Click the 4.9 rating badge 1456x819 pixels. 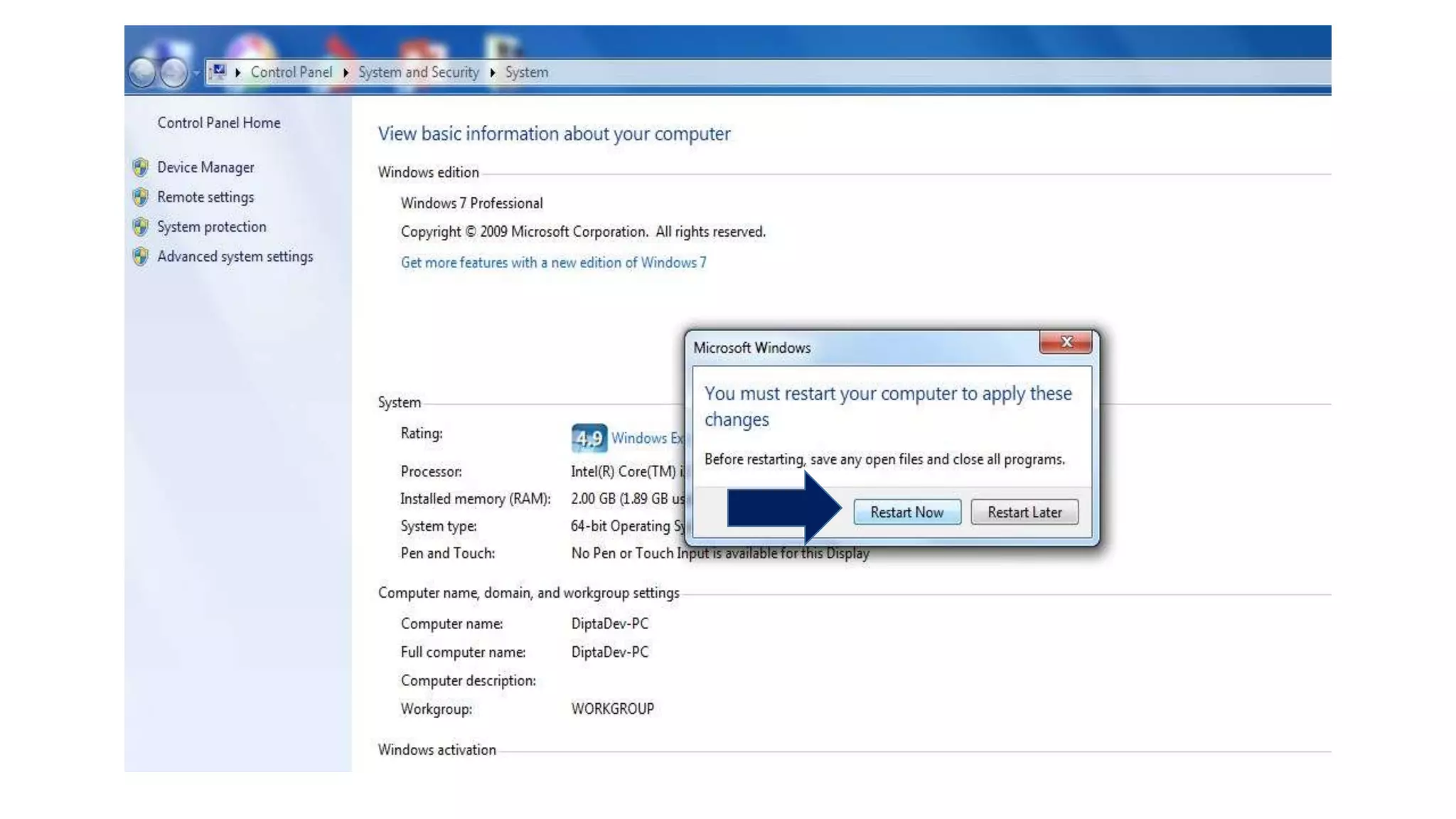589,438
